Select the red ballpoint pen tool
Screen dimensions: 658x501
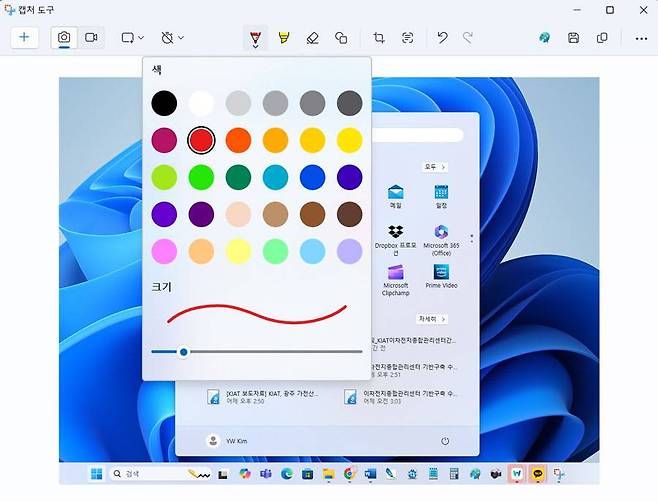[256, 38]
